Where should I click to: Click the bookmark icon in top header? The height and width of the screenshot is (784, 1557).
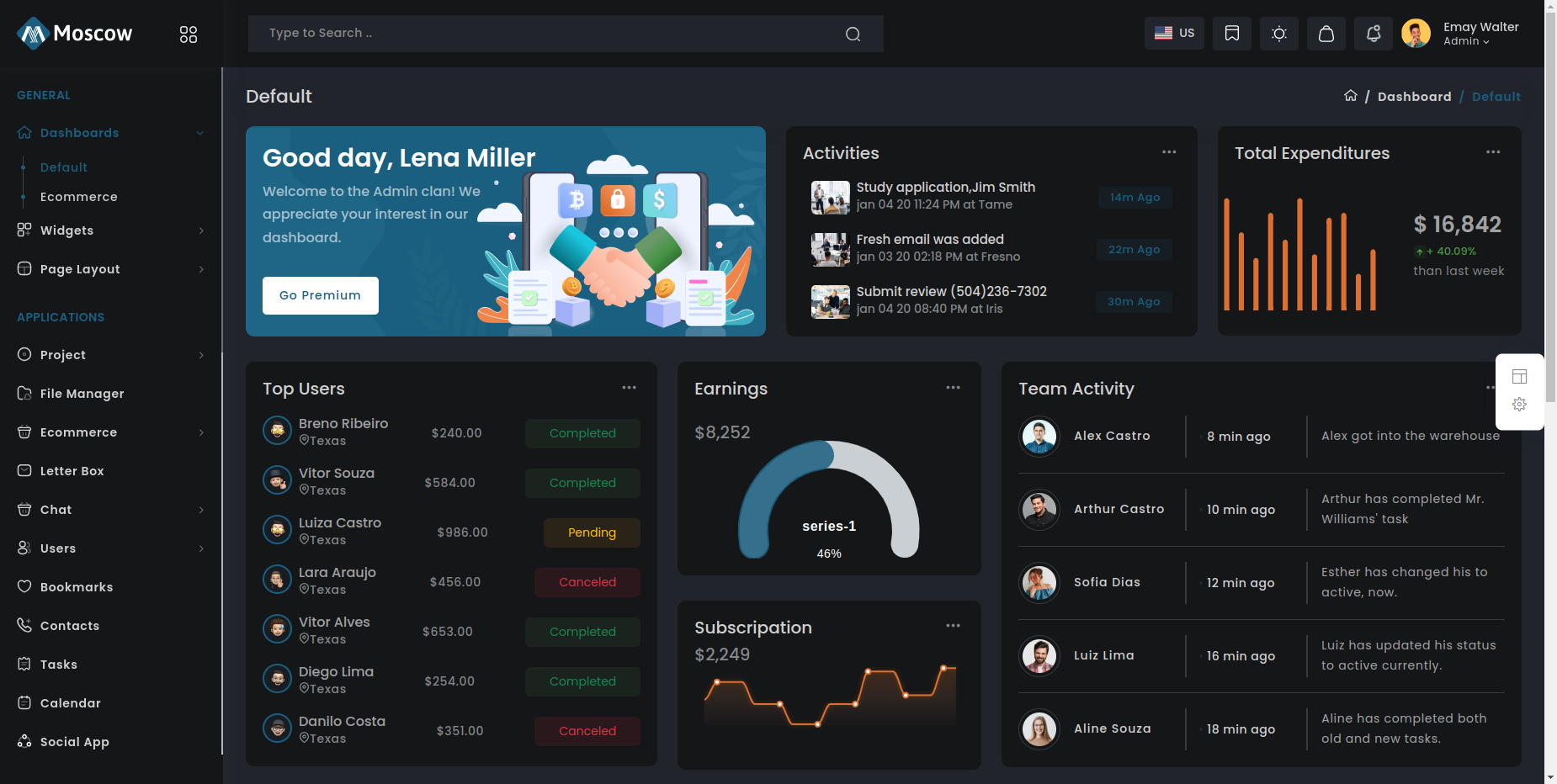[1231, 34]
